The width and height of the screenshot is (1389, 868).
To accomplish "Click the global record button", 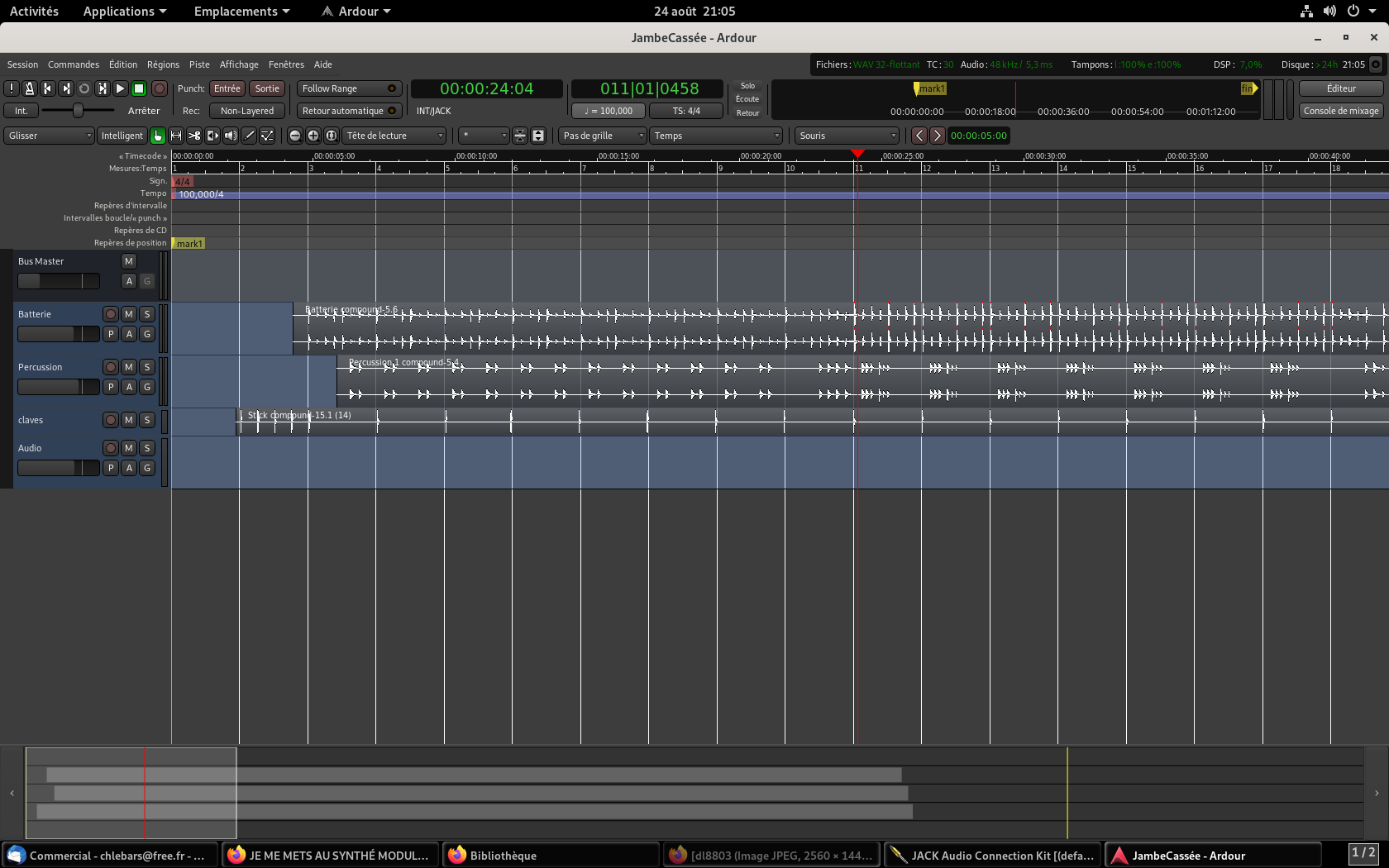I will [x=160, y=88].
